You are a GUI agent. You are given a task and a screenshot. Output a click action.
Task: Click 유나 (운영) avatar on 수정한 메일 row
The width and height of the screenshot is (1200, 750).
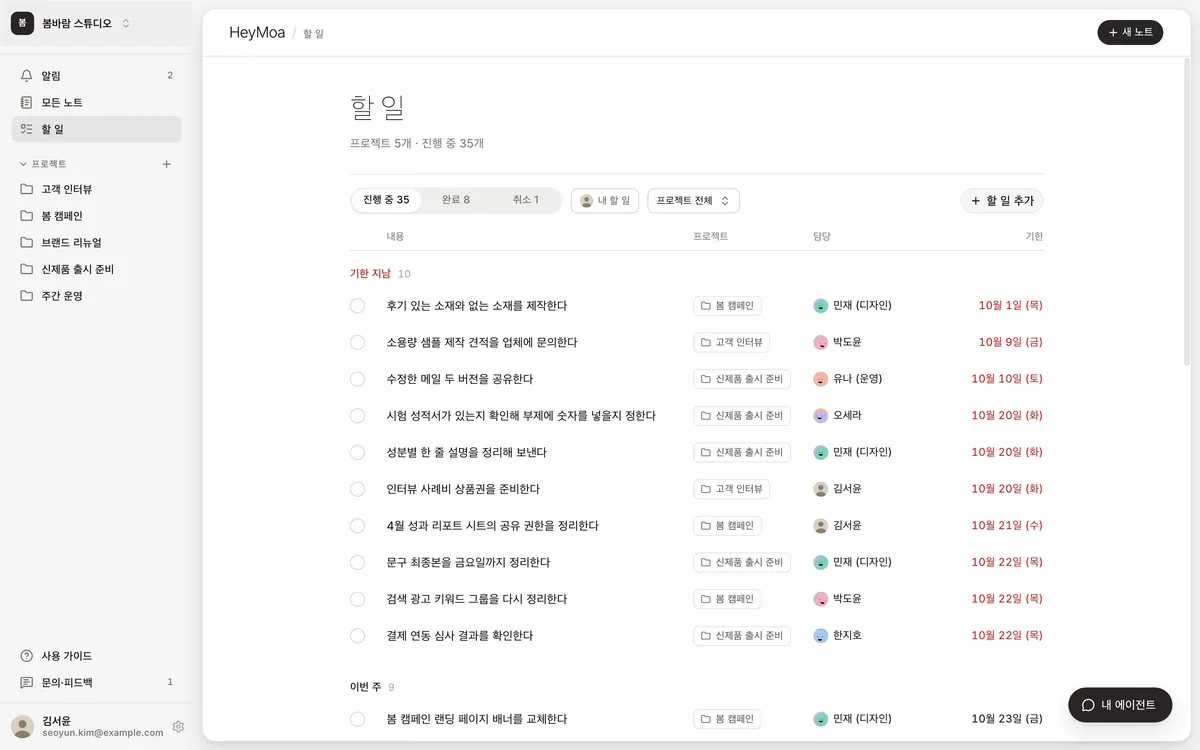pyautogui.click(x=821, y=379)
